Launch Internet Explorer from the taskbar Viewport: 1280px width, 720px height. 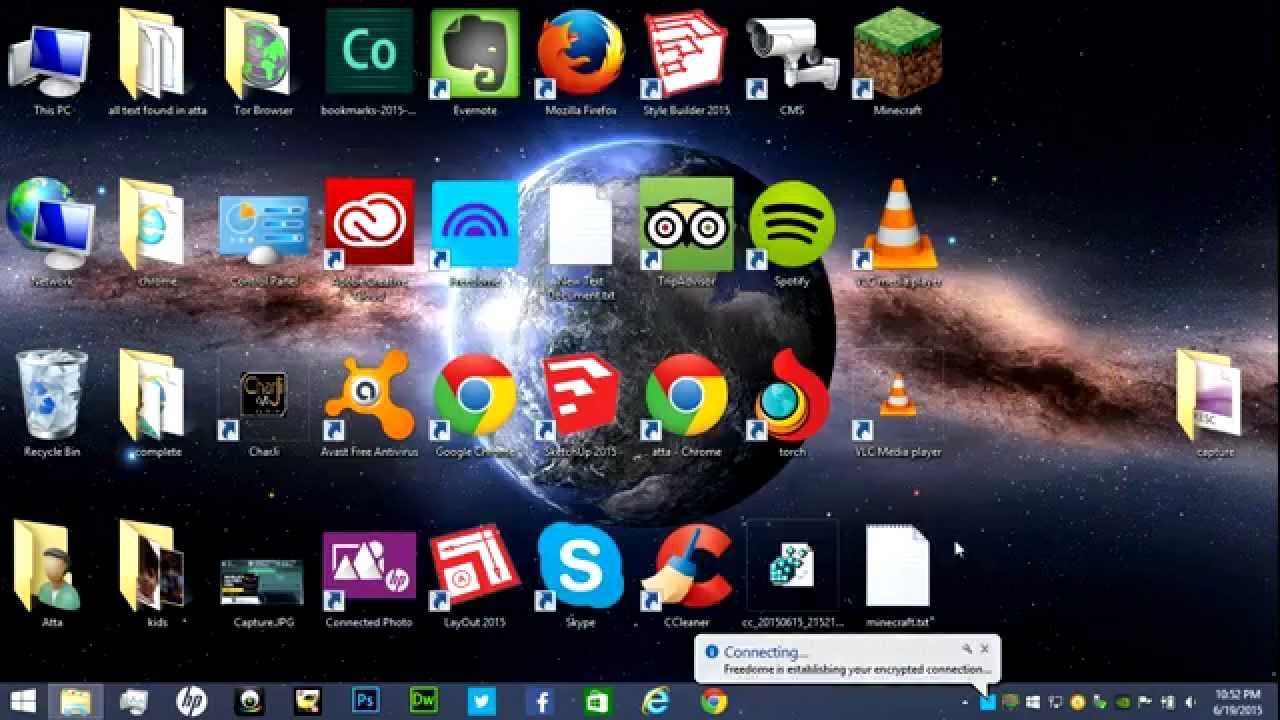click(656, 702)
